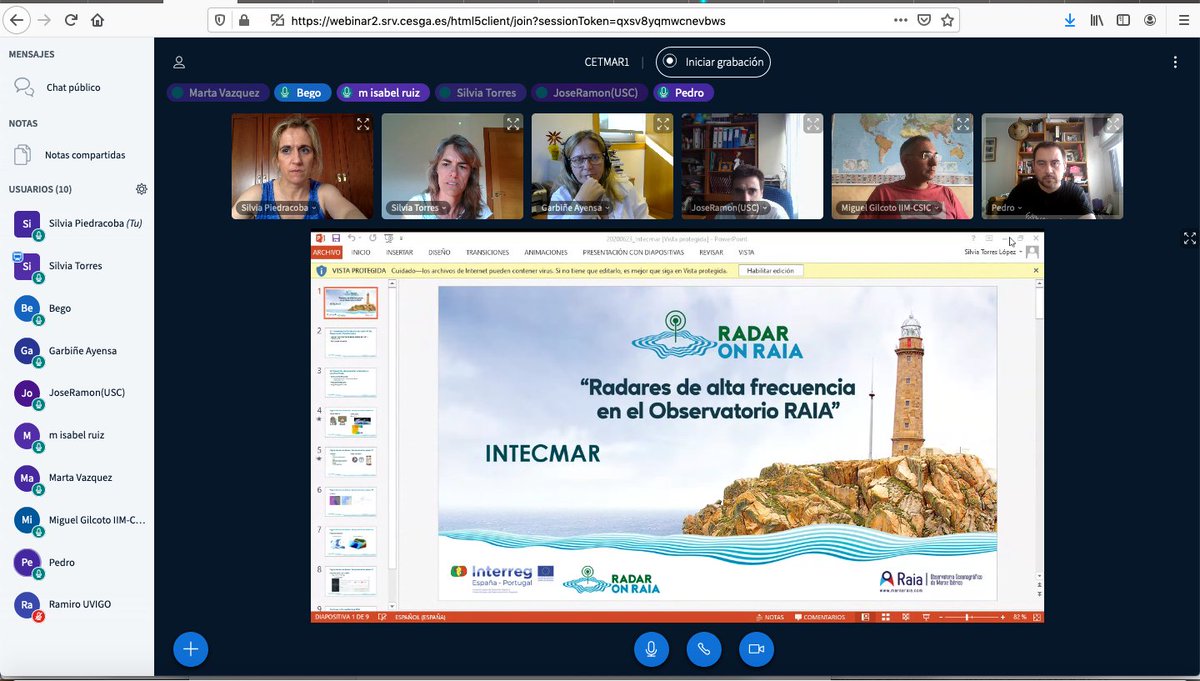Image resolution: width=1200 pixels, height=681 pixels.
Task: Go forward in Firefox
Action: pyautogui.click(x=44, y=19)
